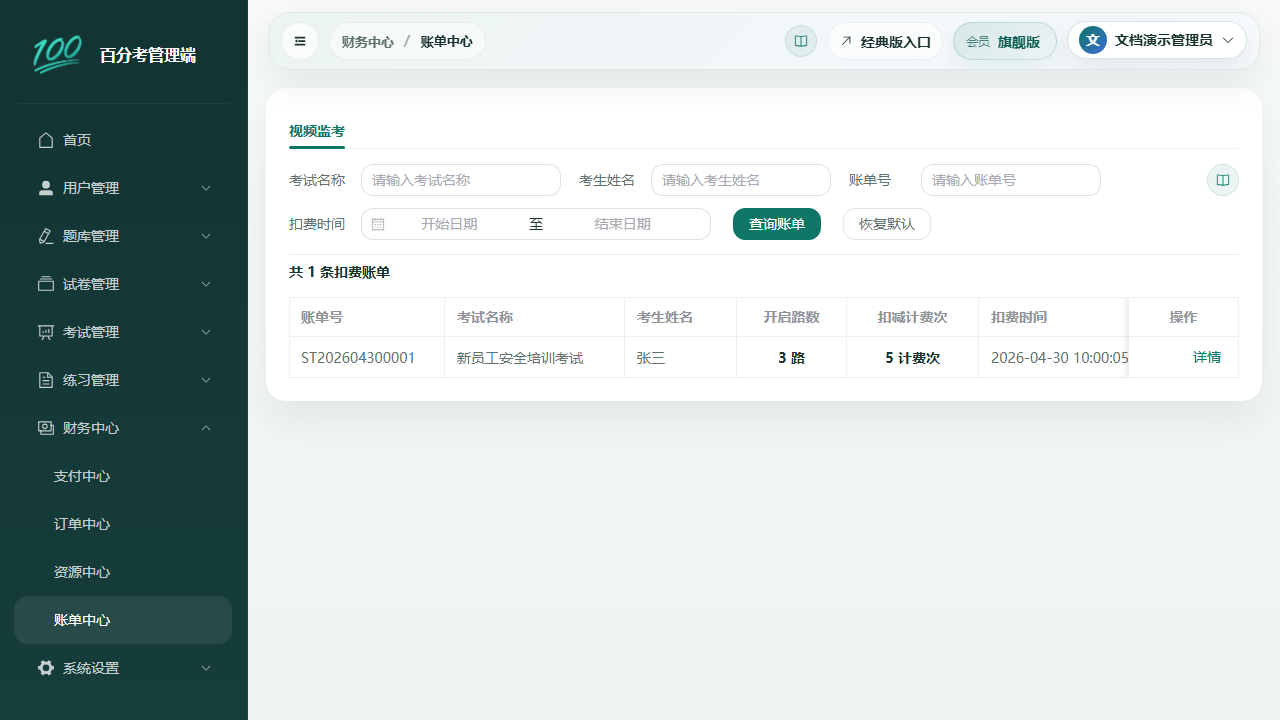Click the 用户管理 user icon
This screenshot has height=720, width=1280.
coord(46,188)
